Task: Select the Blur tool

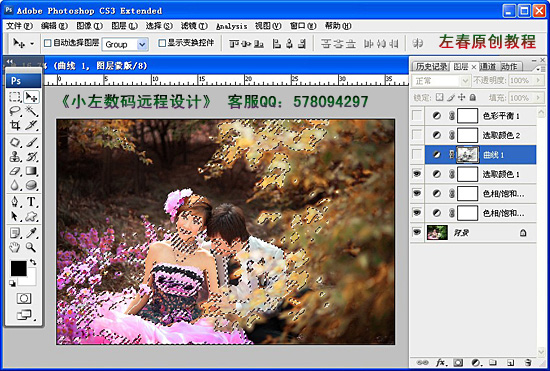Action: pos(15,185)
